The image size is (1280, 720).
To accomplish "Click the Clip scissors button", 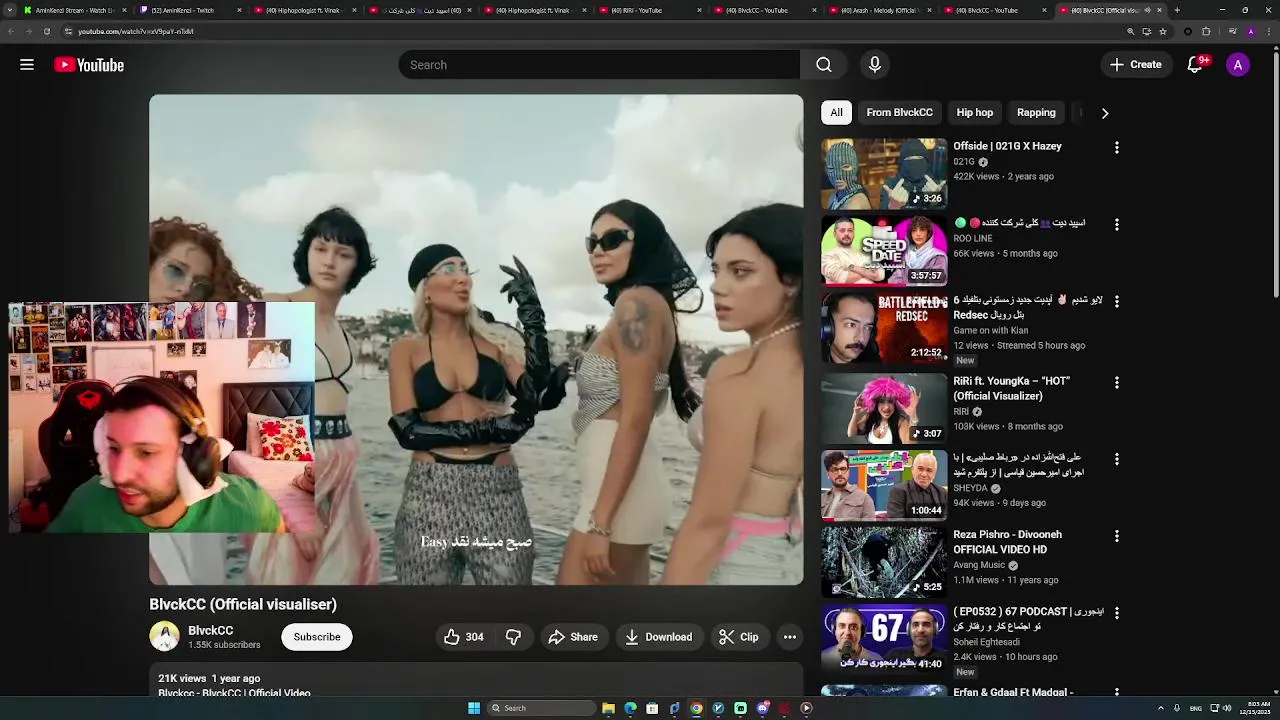I will 739,637.
